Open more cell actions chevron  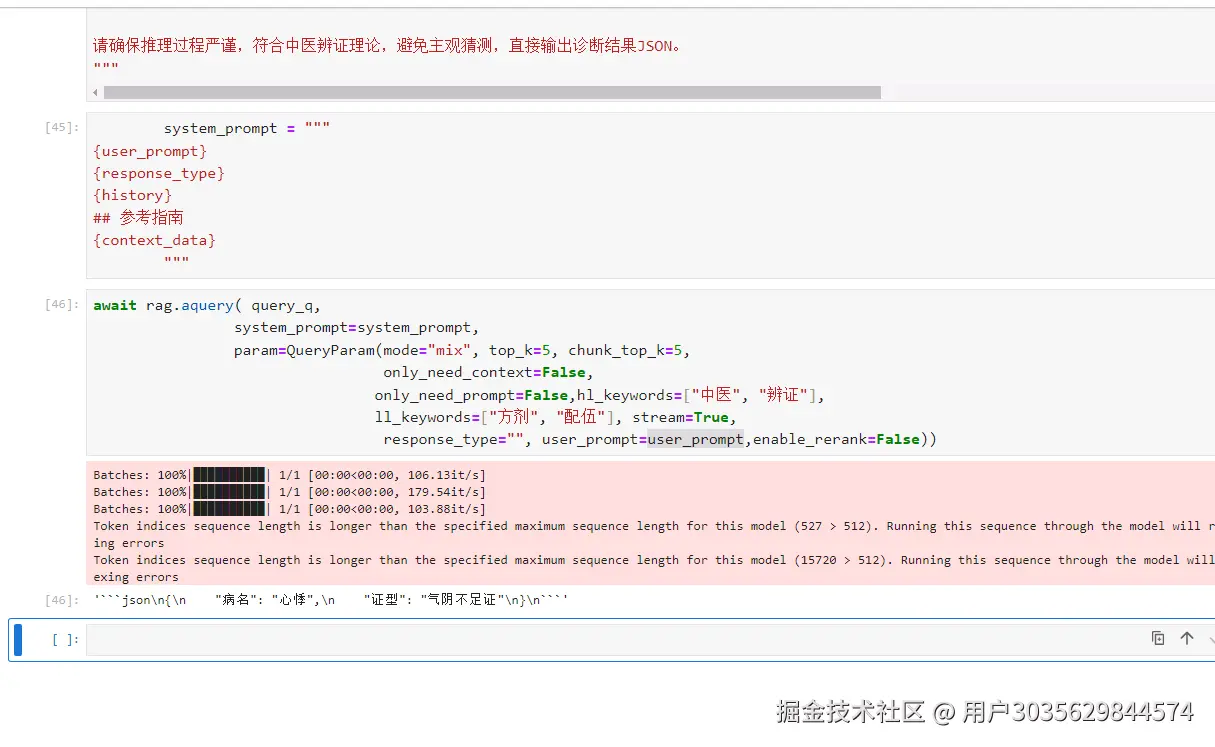tap(1209, 637)
